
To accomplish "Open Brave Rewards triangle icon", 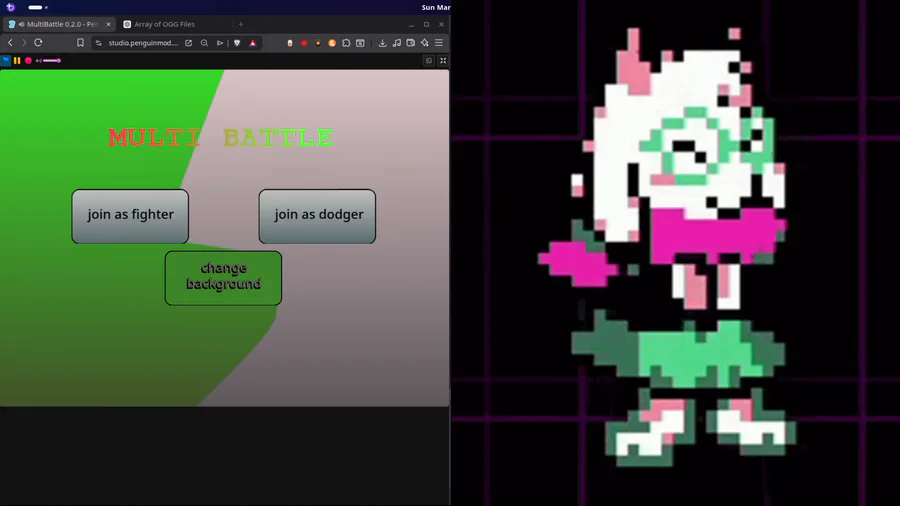I will click(x=253, y=43).
